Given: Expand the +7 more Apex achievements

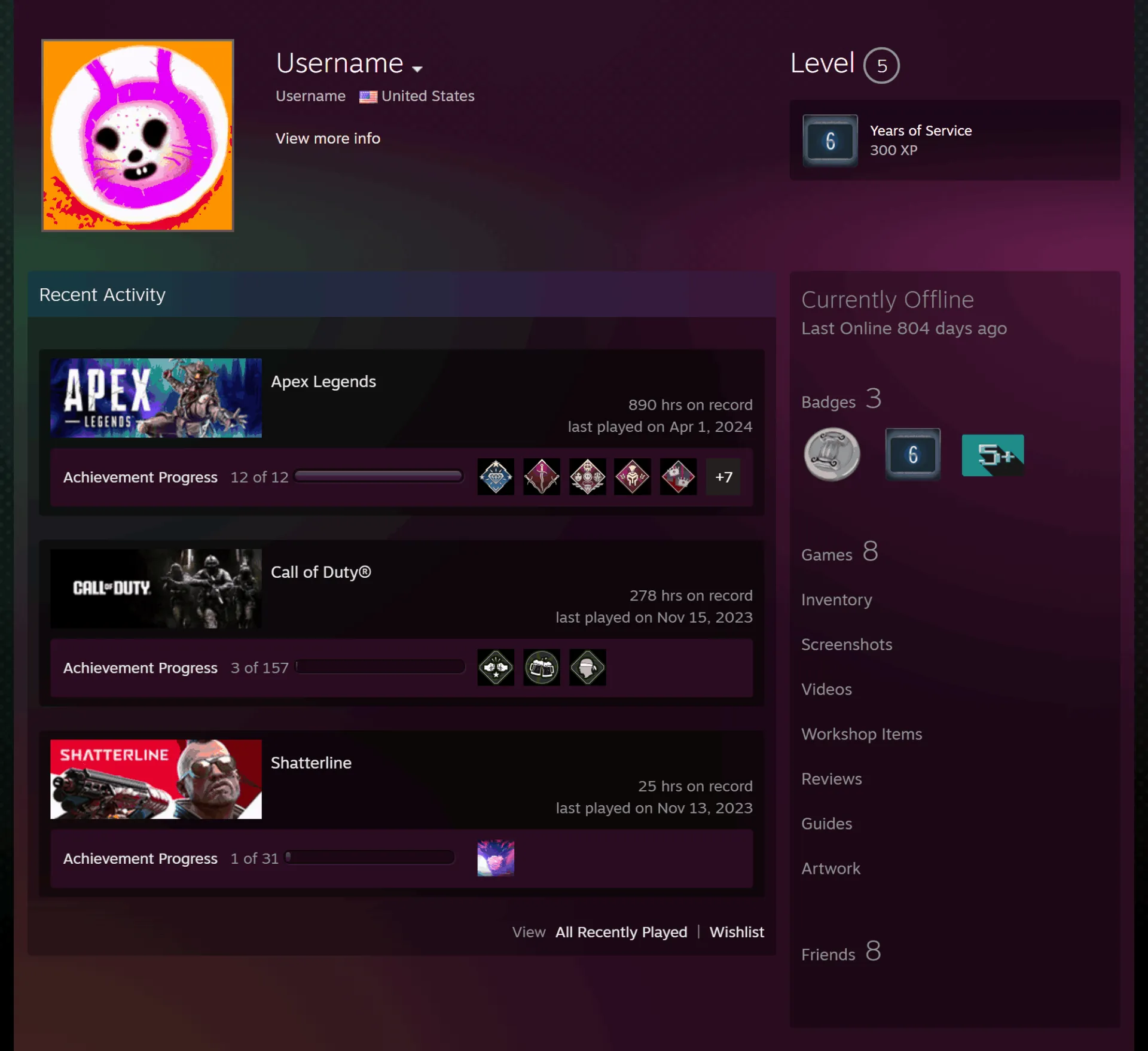Looking at the screenshot, I should [x=723, y=477].
